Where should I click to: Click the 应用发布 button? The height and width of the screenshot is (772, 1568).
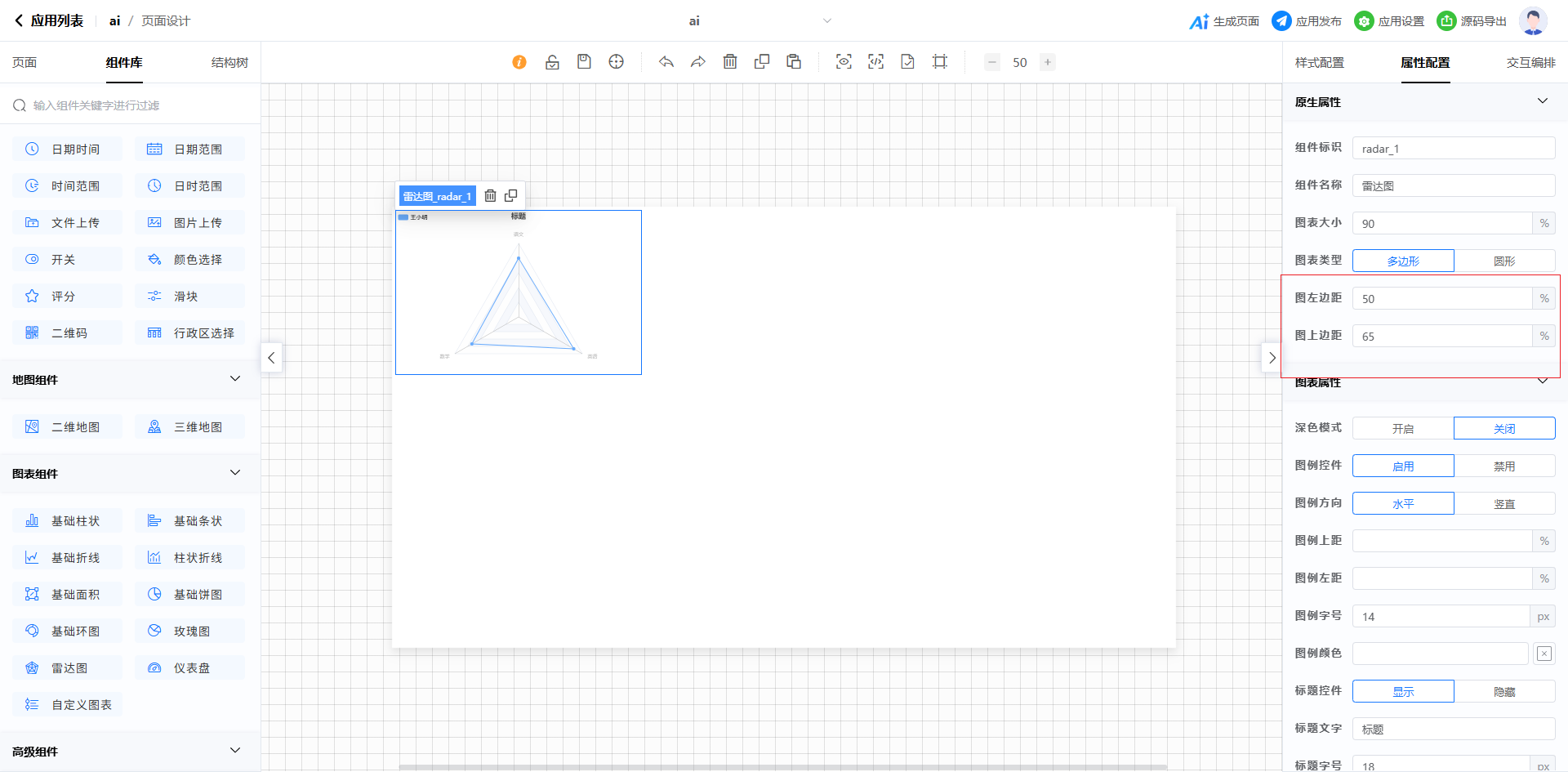click(x=1307, y=21)
